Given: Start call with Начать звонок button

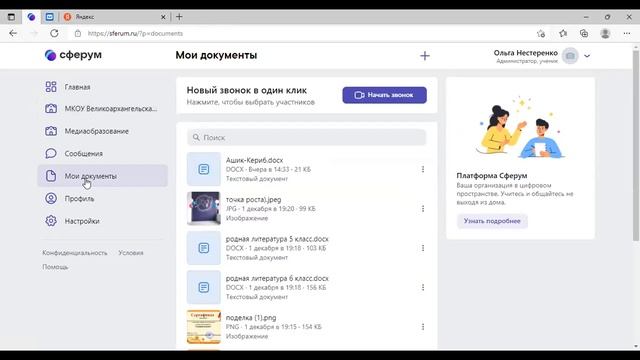Looking at the screenshot, I should (384, 95).
